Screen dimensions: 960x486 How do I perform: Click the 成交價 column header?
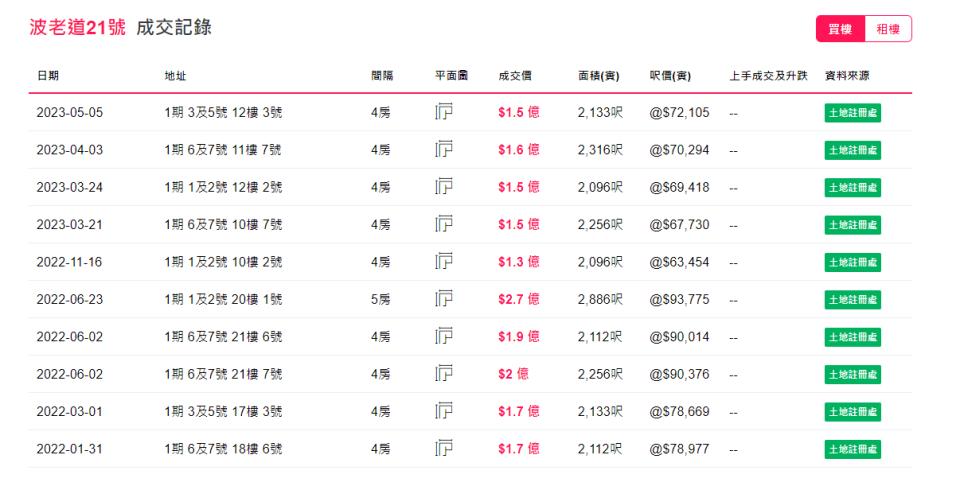pos(513,76)
